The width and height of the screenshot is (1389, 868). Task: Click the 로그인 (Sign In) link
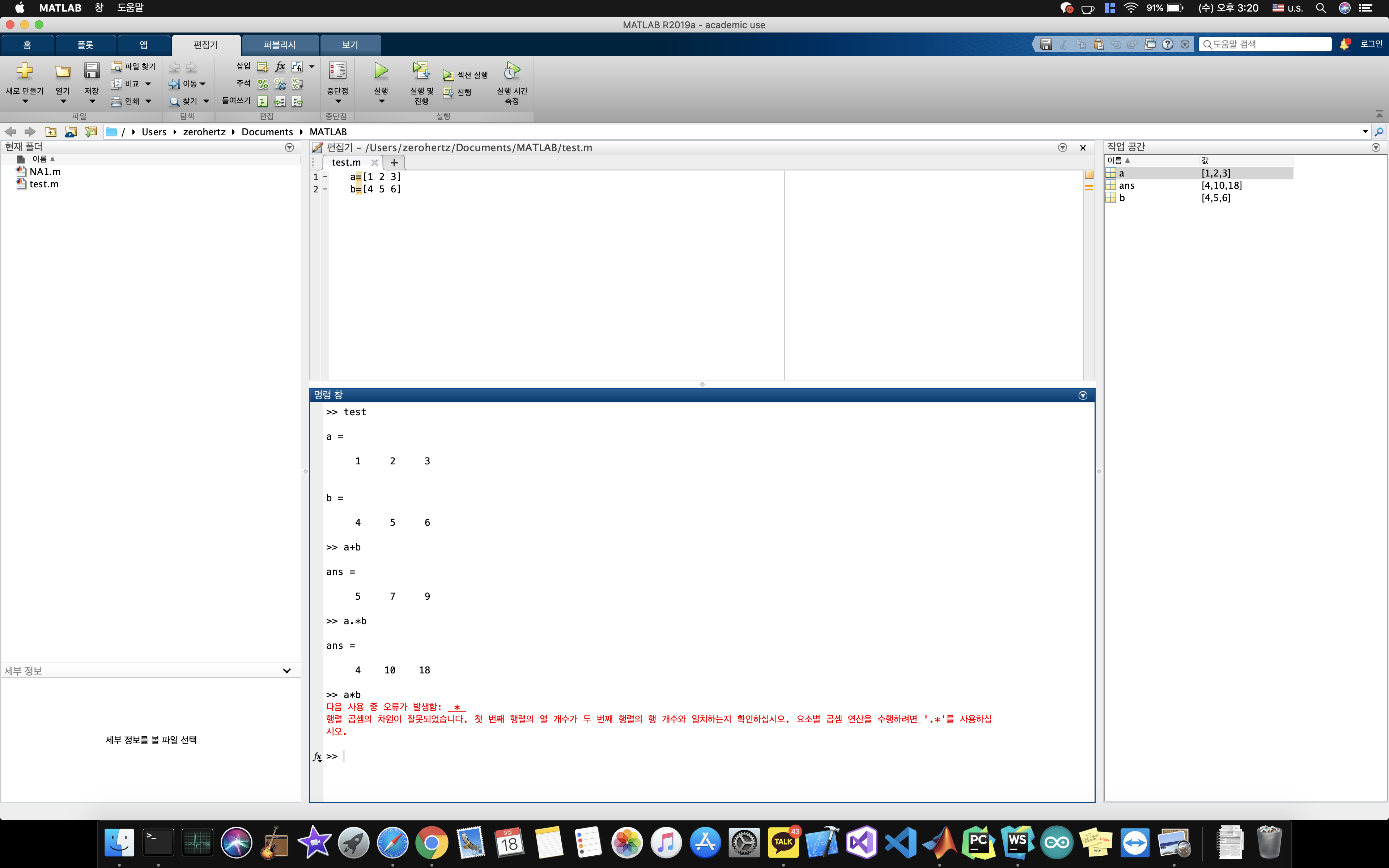(1371, 44)
